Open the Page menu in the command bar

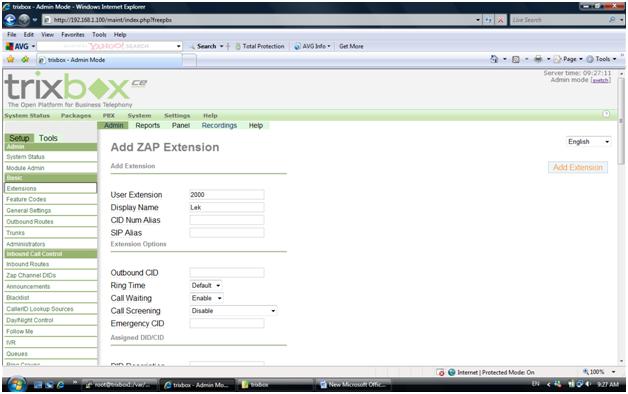[x=568, y=59]
